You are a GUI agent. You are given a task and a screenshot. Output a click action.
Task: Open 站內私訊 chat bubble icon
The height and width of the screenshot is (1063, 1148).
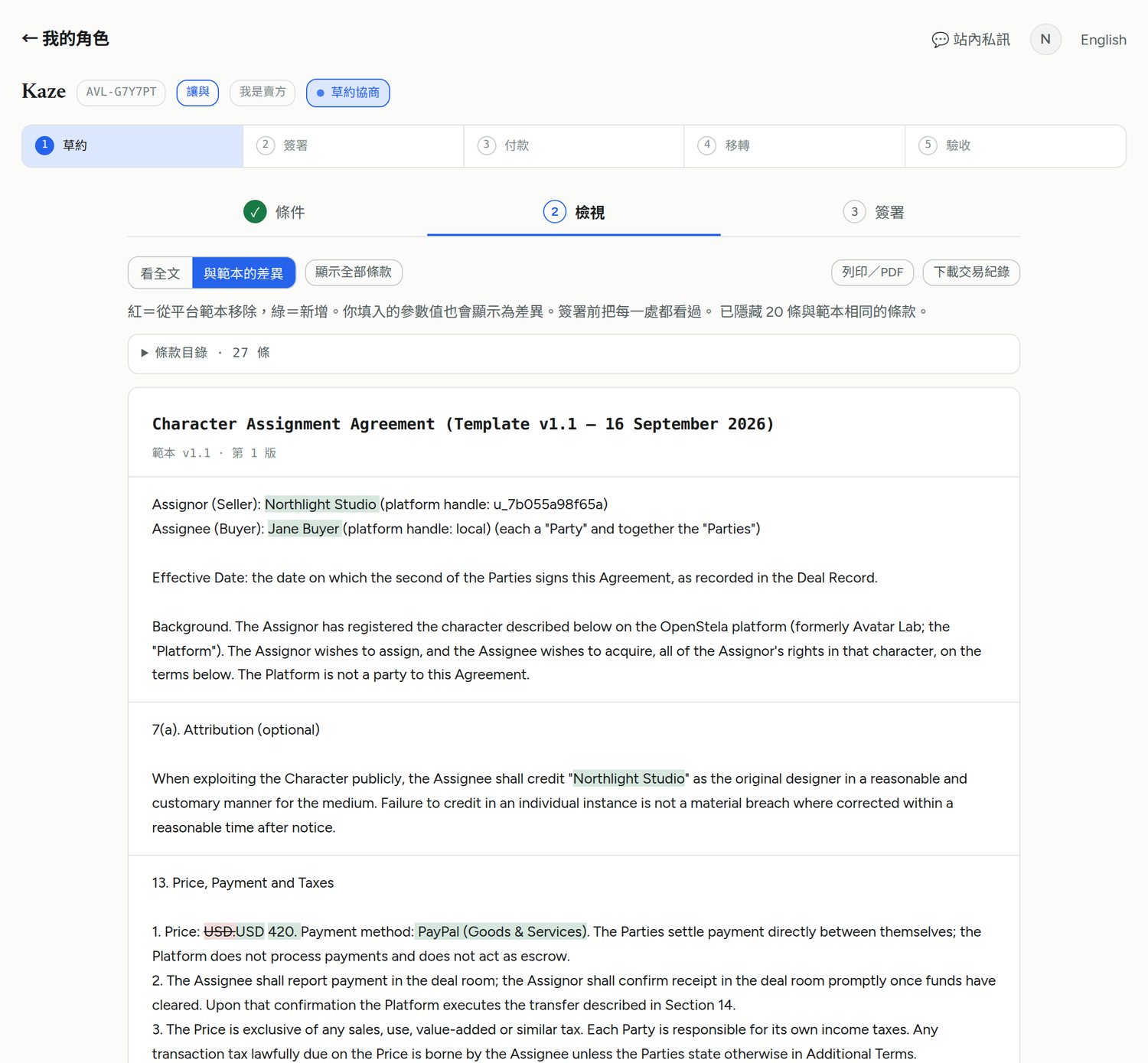[x=940, y=40]
